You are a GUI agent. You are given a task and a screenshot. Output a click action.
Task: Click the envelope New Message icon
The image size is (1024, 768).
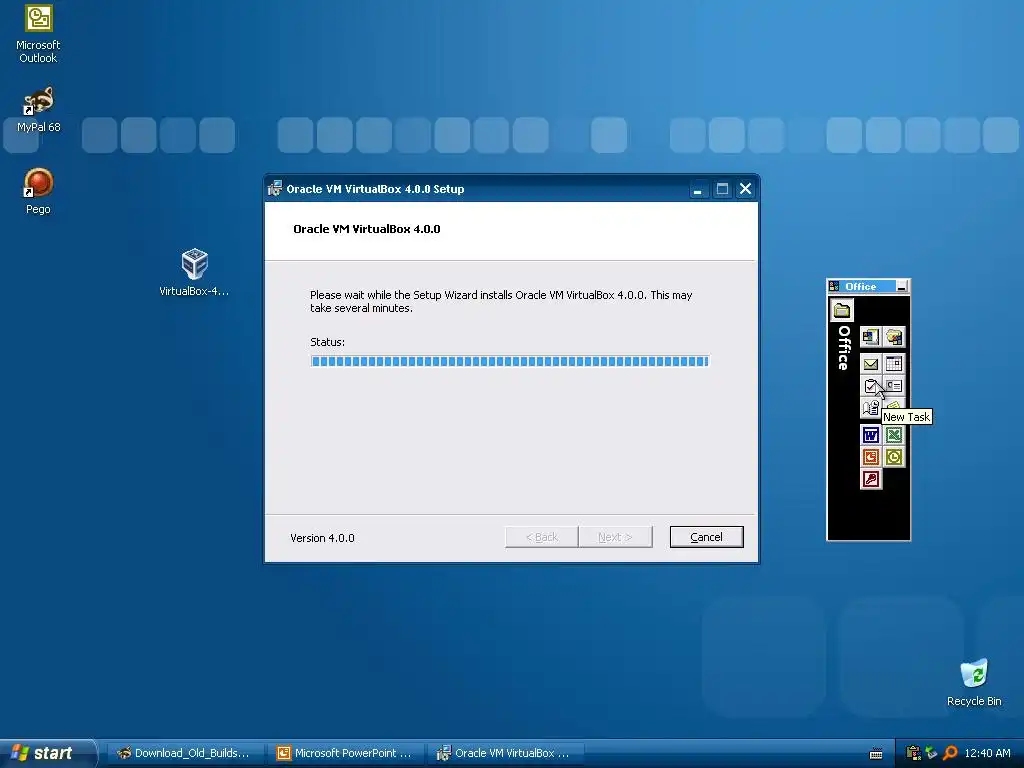871,364
